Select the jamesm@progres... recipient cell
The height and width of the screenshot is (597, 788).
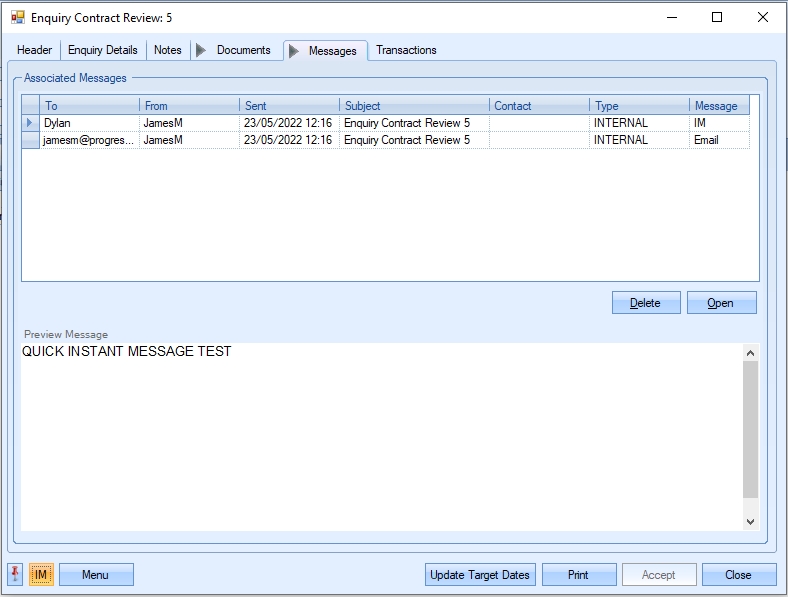(x=89, y=140)
